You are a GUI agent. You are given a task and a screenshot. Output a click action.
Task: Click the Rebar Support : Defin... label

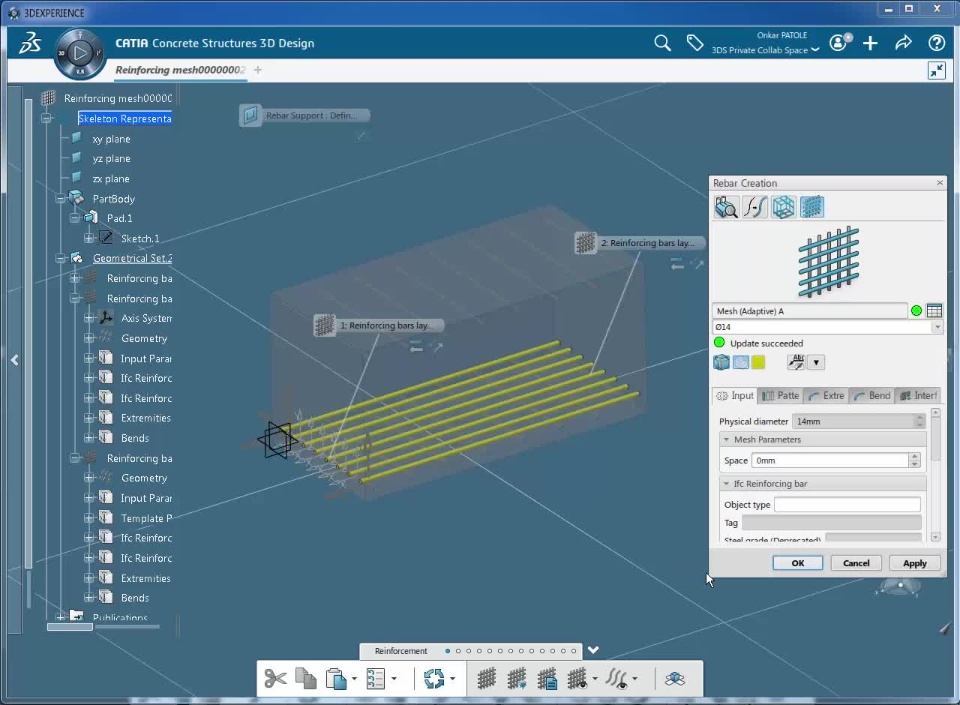pyautogui.click(x=305, y=115)
